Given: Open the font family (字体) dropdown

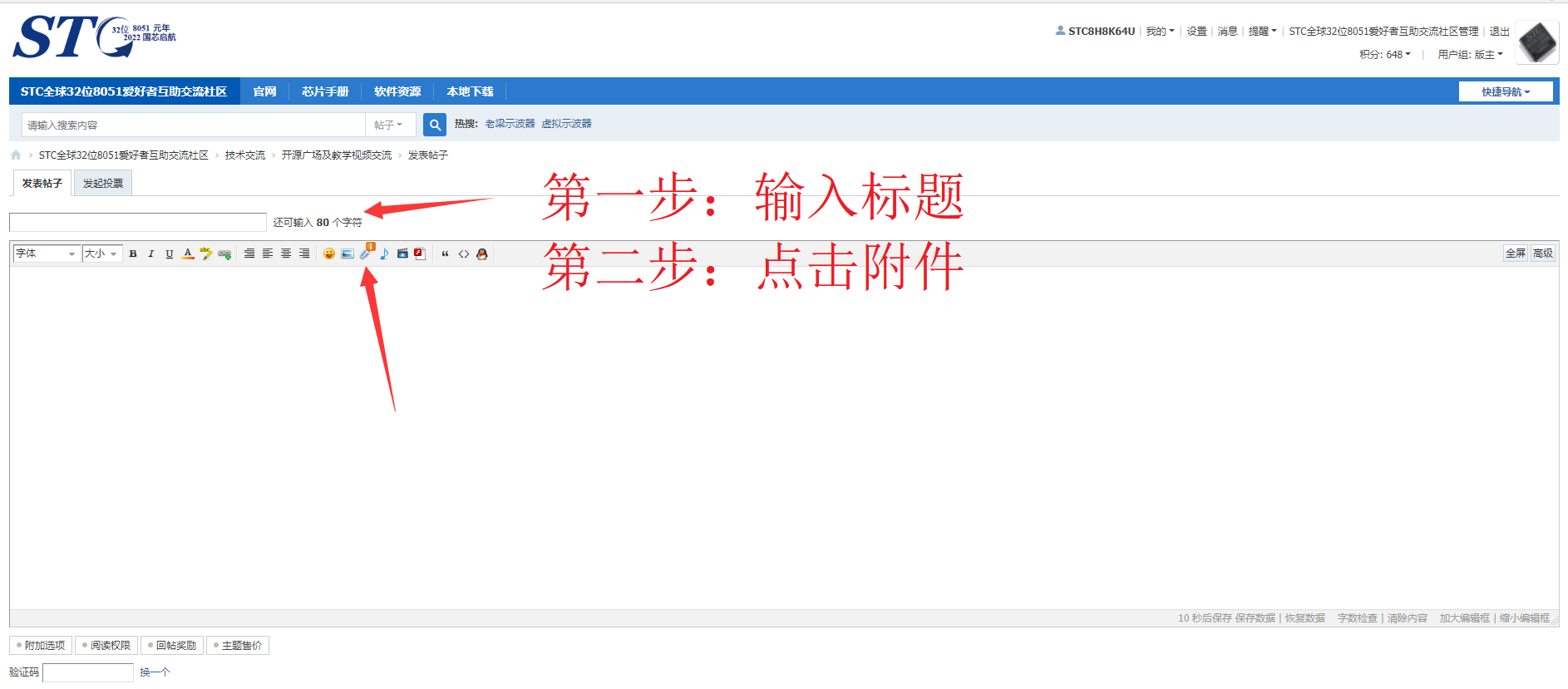Looking at the screenshot, I should (47, 253).
